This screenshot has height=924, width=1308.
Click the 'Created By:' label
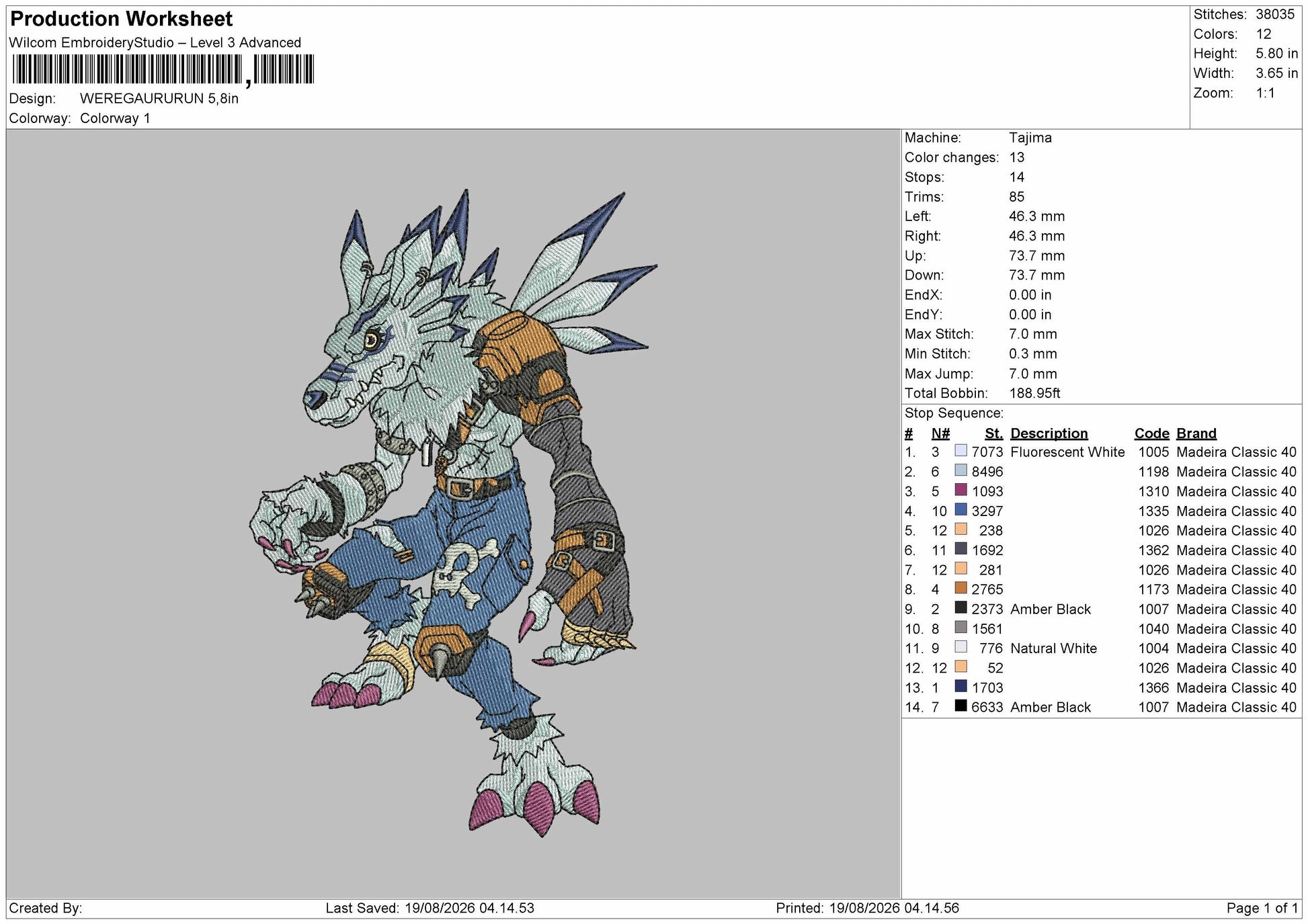(x=46, y=909)
